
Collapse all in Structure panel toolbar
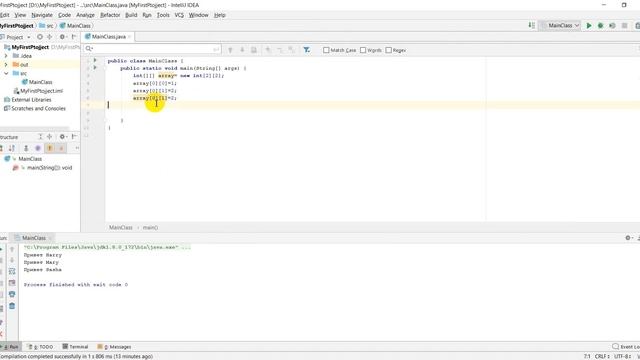(x=49, y=137)
